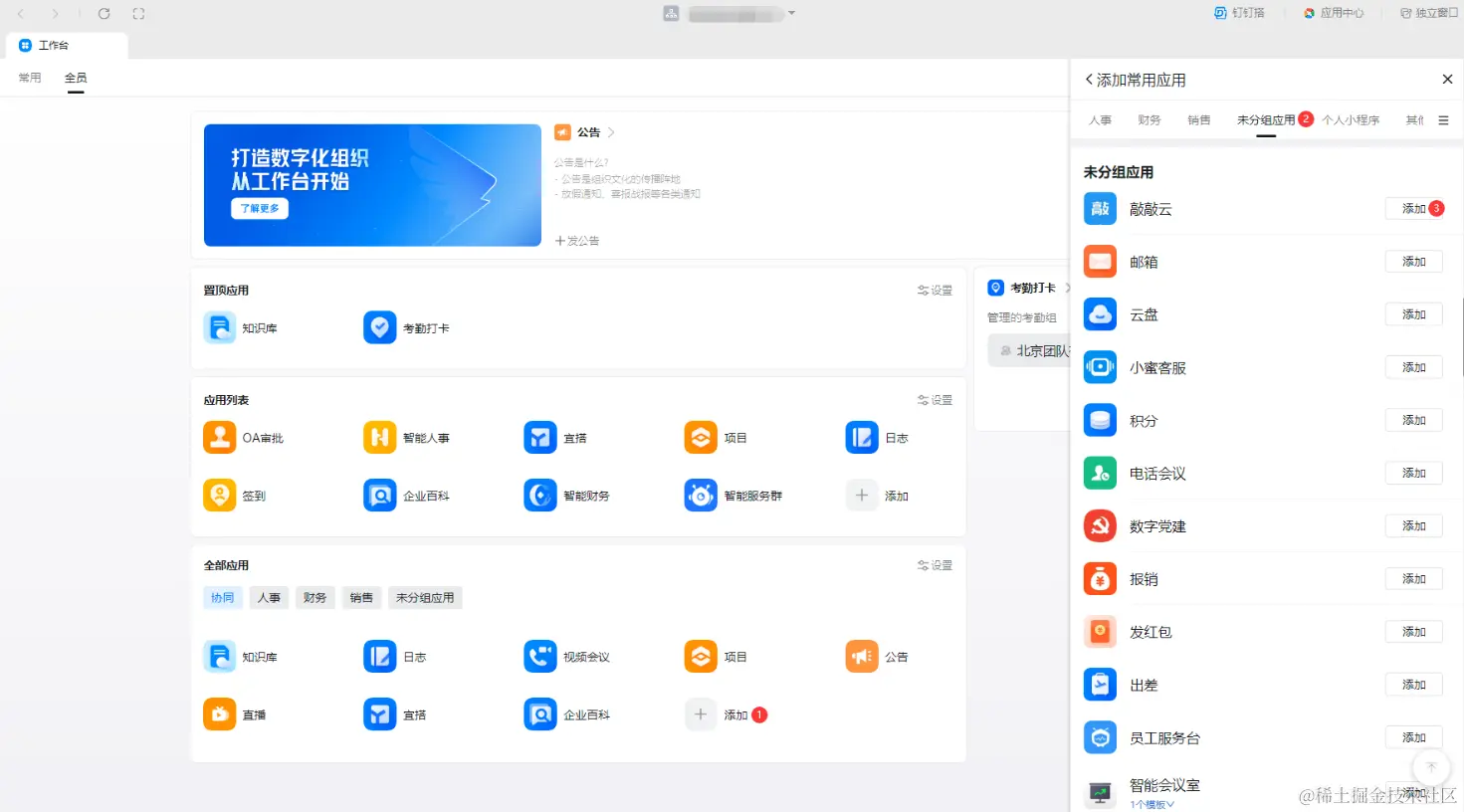Open the 考勤打卡 app icon
1464x812 pixels.
[x=380, y=327]
